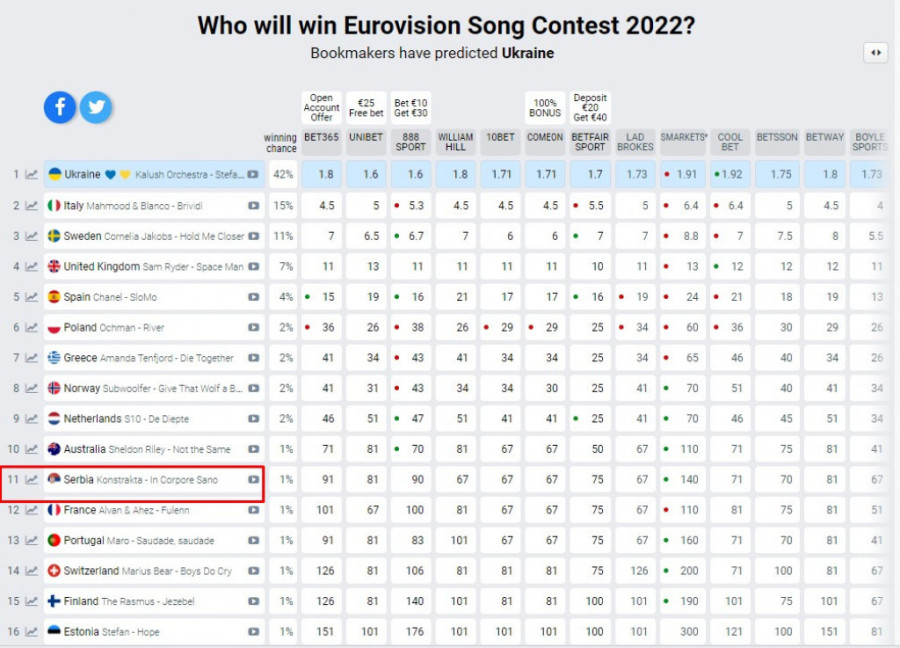Open the odds history chart icon for Ukraine

click(32, 174)
